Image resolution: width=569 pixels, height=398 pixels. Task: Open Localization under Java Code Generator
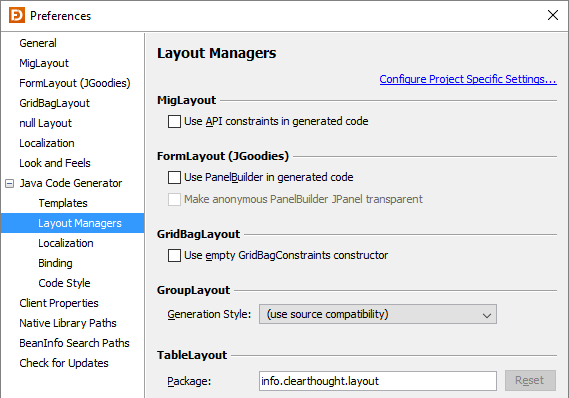coord(66,243)
